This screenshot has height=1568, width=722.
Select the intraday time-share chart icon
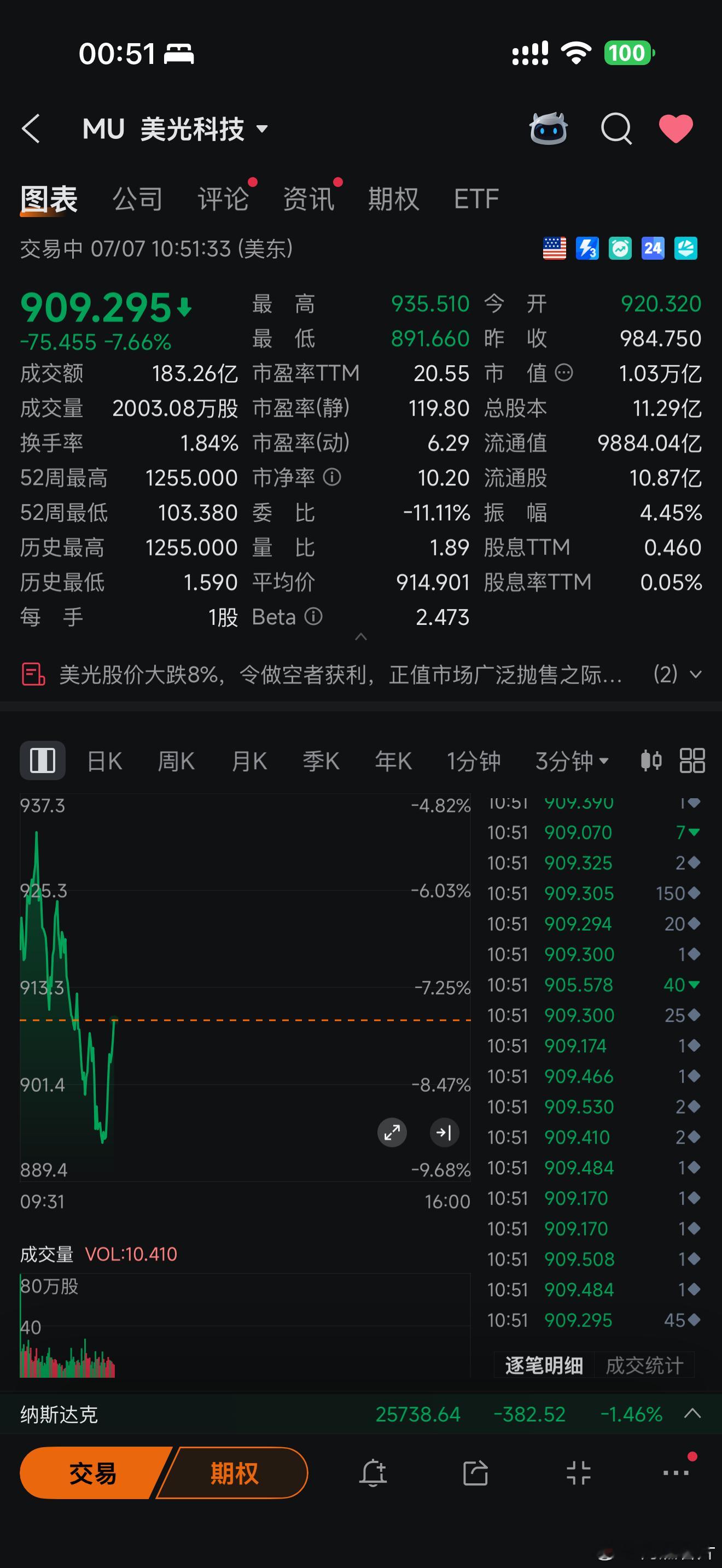(43, 760)
